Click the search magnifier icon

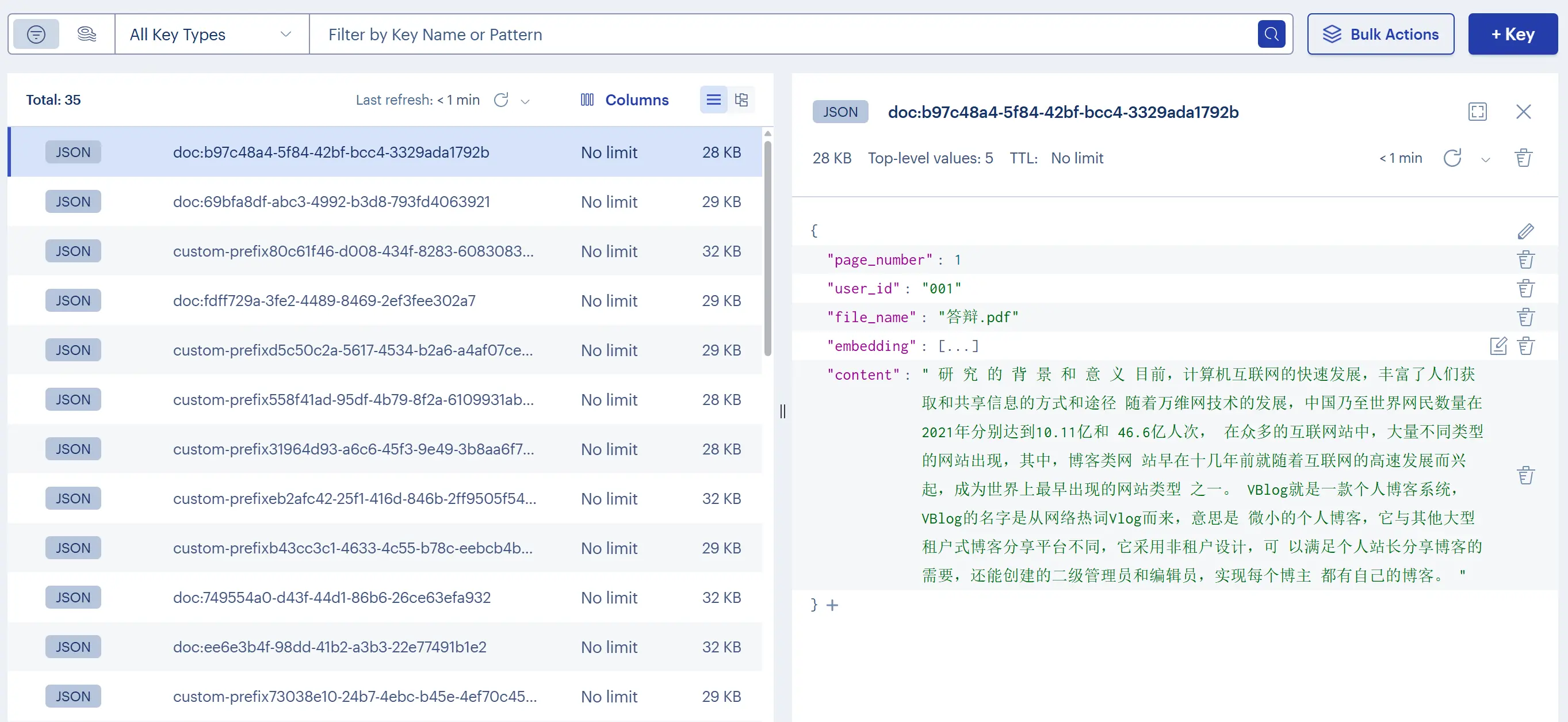pos(1271,34)
